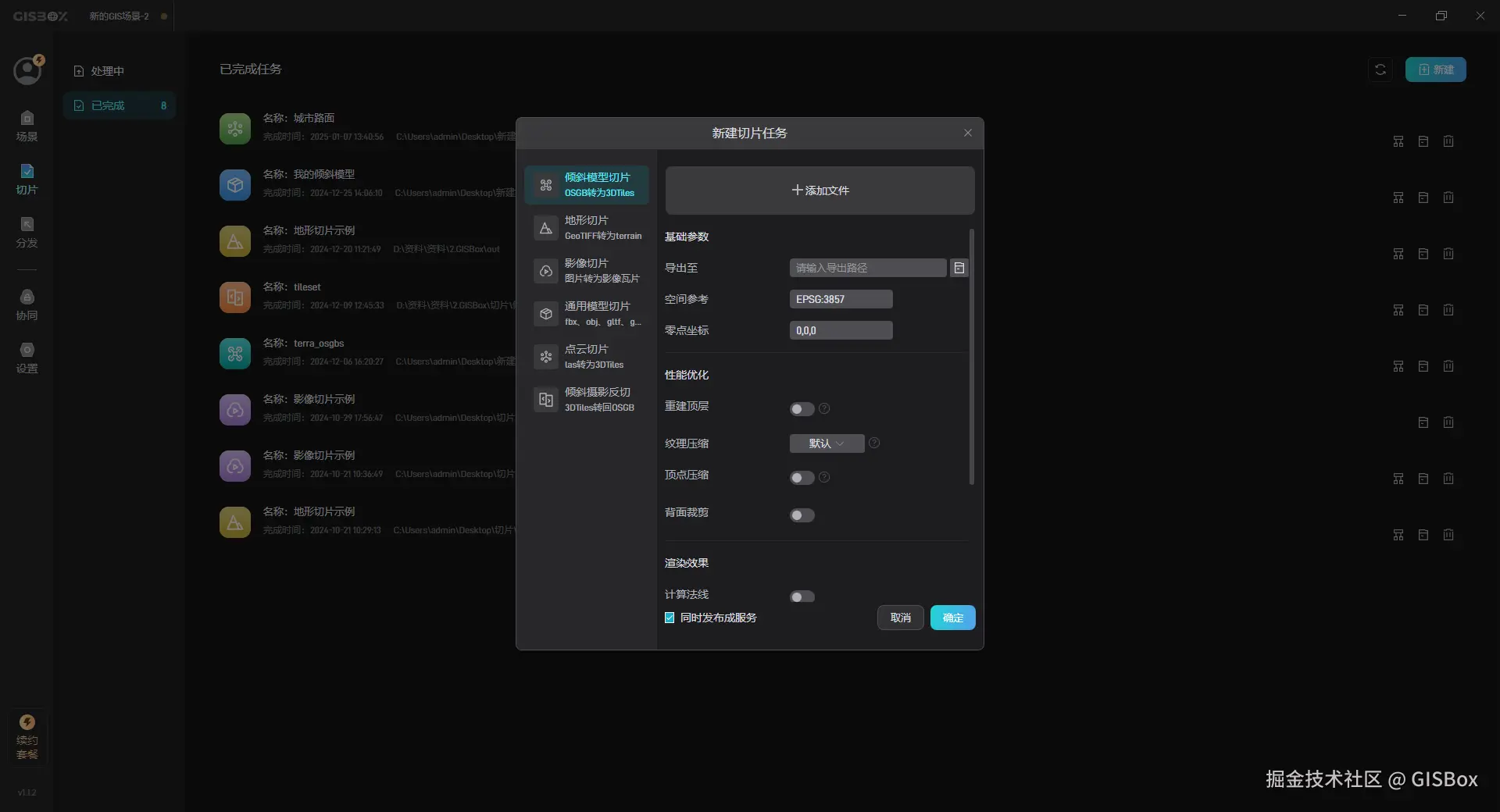Click the hierarchy icon for 城市路面
The width and height of the screenshot is (1500, 812).
click(x=1398, y=141)
